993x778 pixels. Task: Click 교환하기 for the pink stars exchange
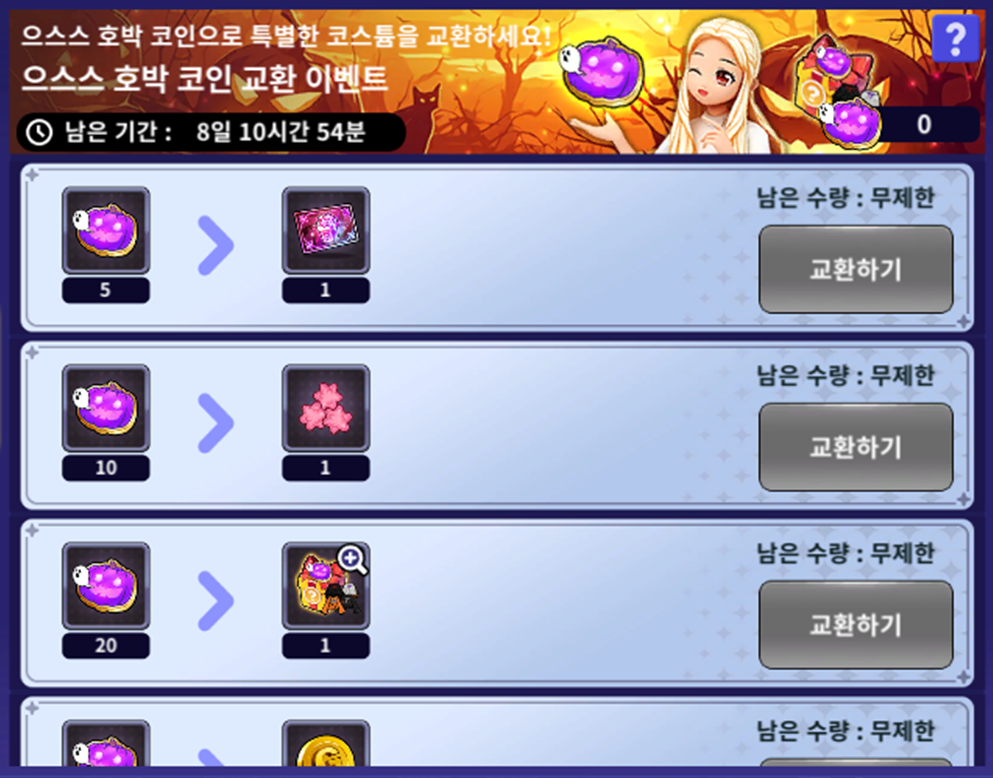tap(856, 447)
